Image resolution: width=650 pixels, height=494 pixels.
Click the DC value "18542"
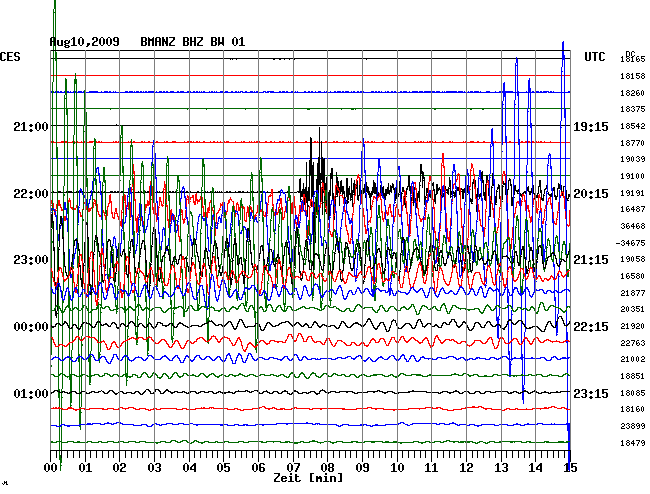[x=633, y=126]
